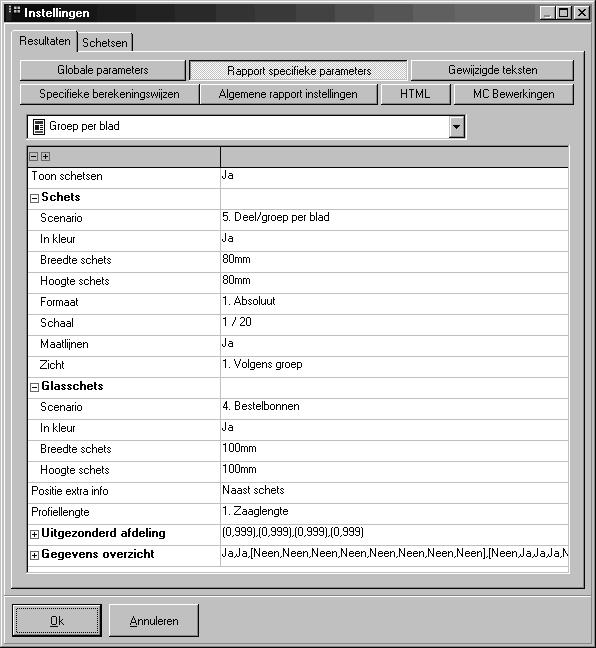This screenshot has width=596, height=648.
Task: Open Gewijzigde teksten
Action: click(492, 70)
